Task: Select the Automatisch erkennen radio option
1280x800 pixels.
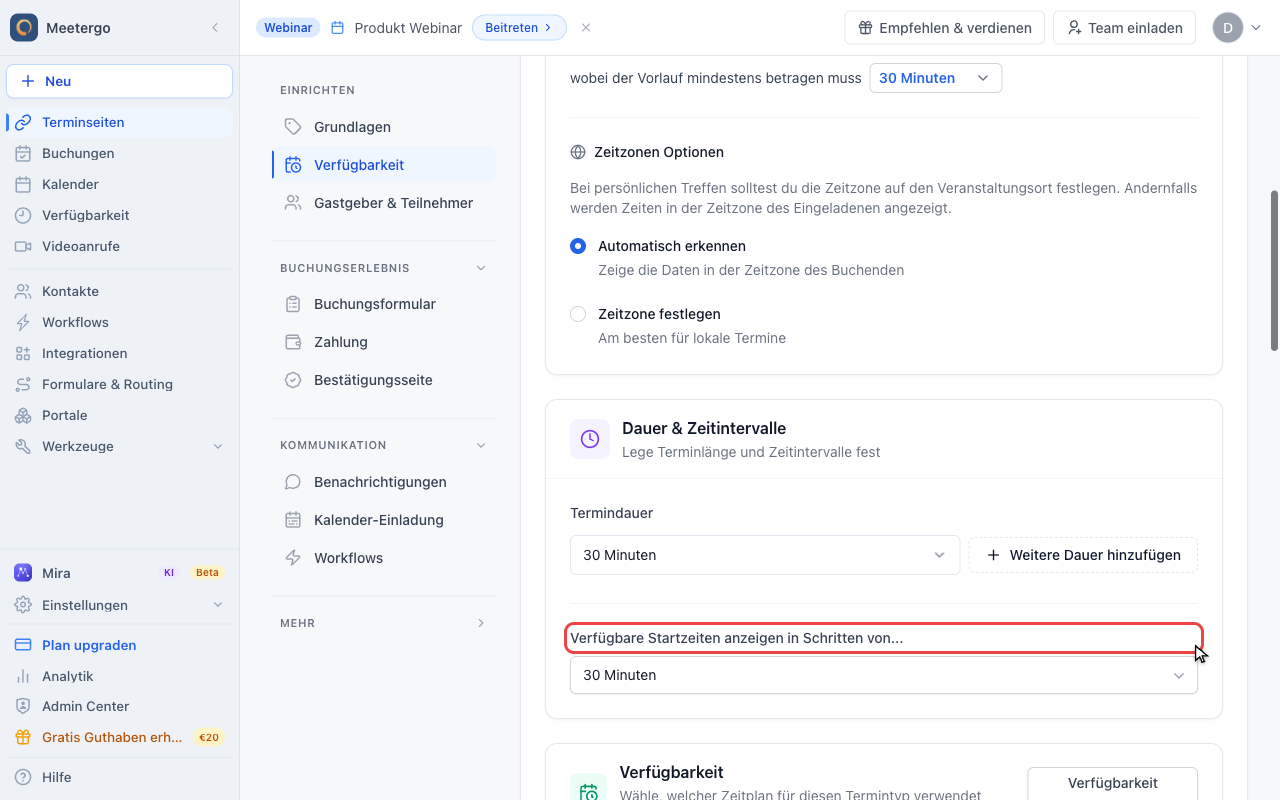Action: pyautogui.click(x=578, y=246)
